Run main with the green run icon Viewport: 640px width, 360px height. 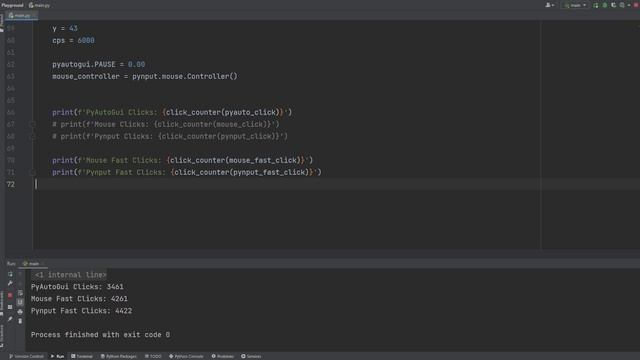(x=596, y=5)
